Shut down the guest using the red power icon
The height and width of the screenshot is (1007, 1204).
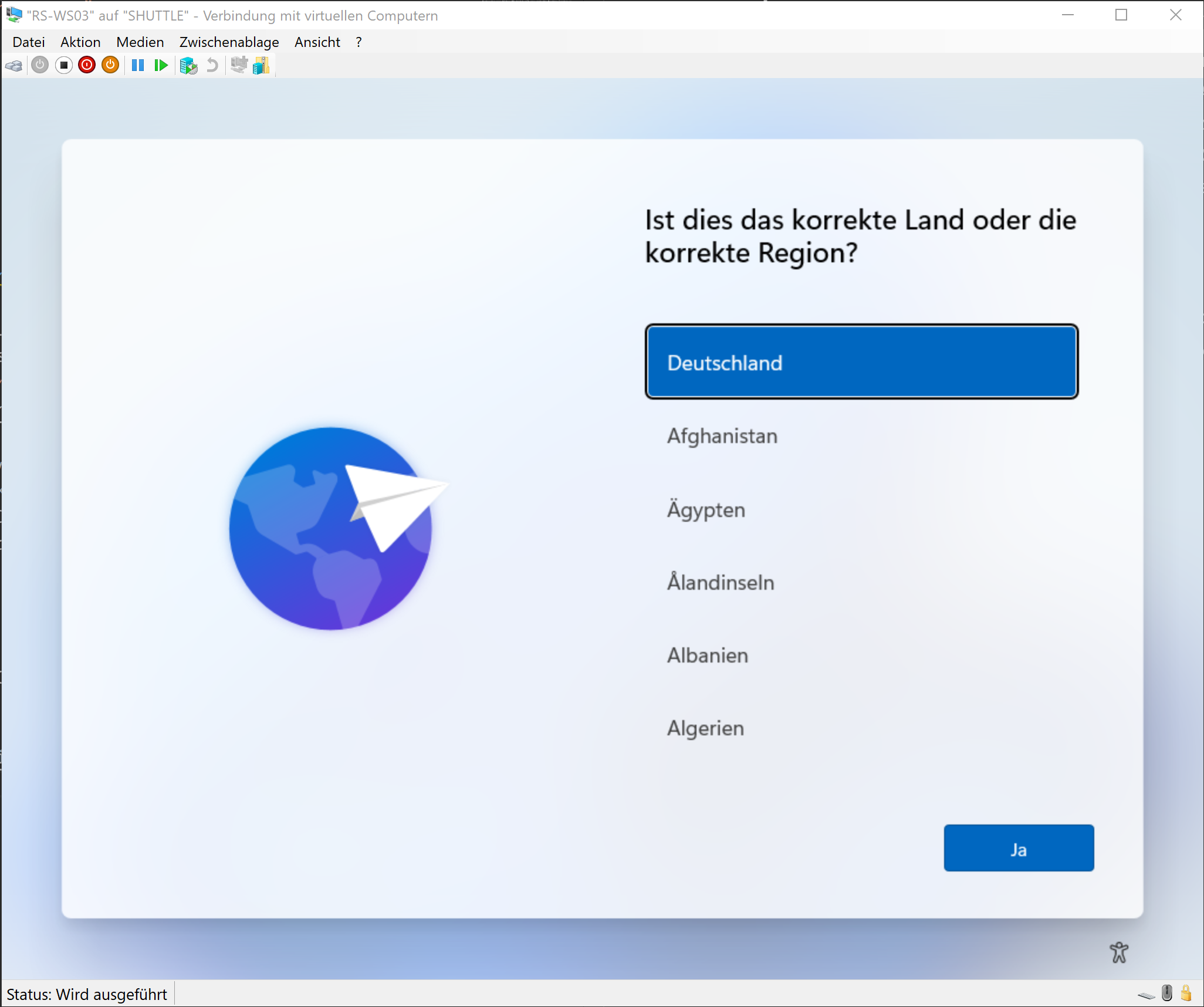point(87,65)
